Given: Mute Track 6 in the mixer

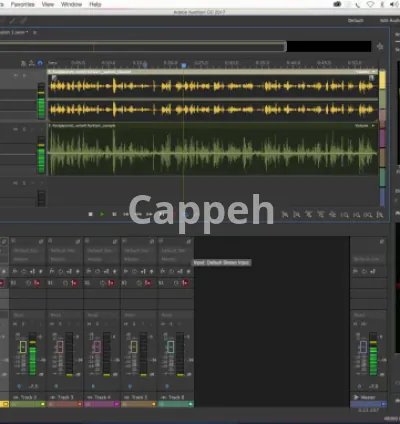Looking at the screenshot, I should (x=163, y=324).
